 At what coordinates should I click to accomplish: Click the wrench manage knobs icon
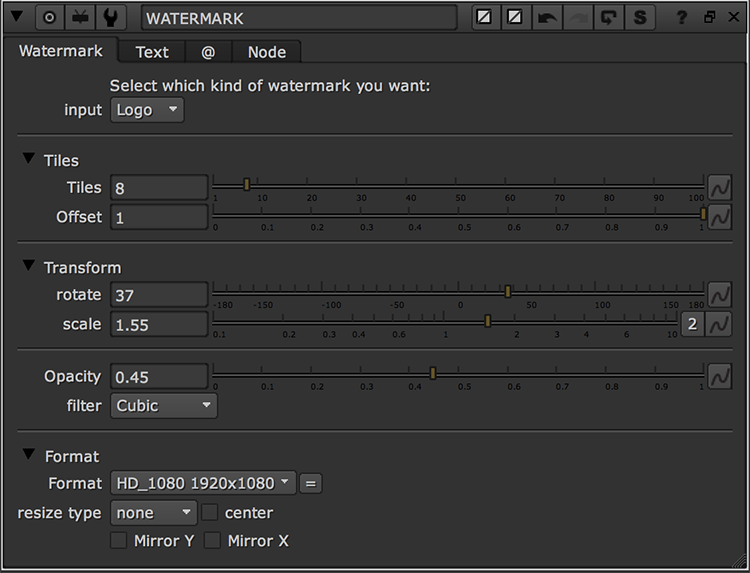110,18
